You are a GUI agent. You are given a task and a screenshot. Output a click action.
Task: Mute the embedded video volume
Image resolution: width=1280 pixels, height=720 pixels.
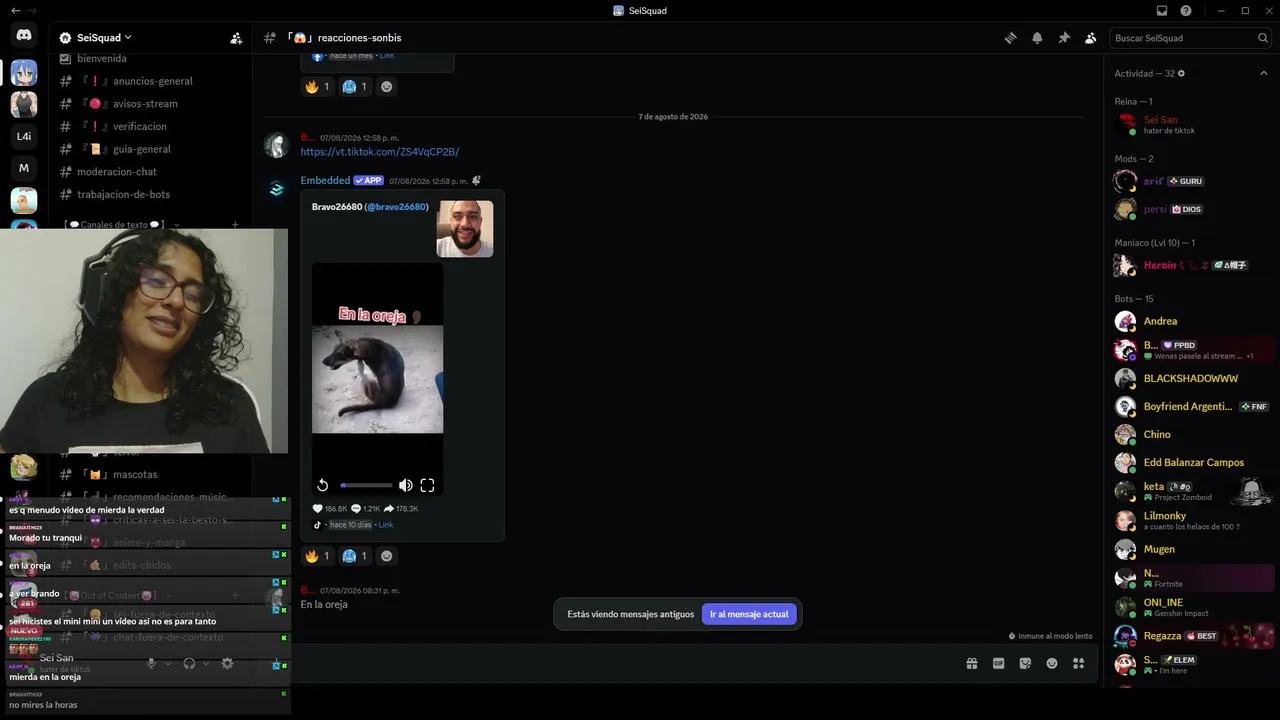pos(405,485)
